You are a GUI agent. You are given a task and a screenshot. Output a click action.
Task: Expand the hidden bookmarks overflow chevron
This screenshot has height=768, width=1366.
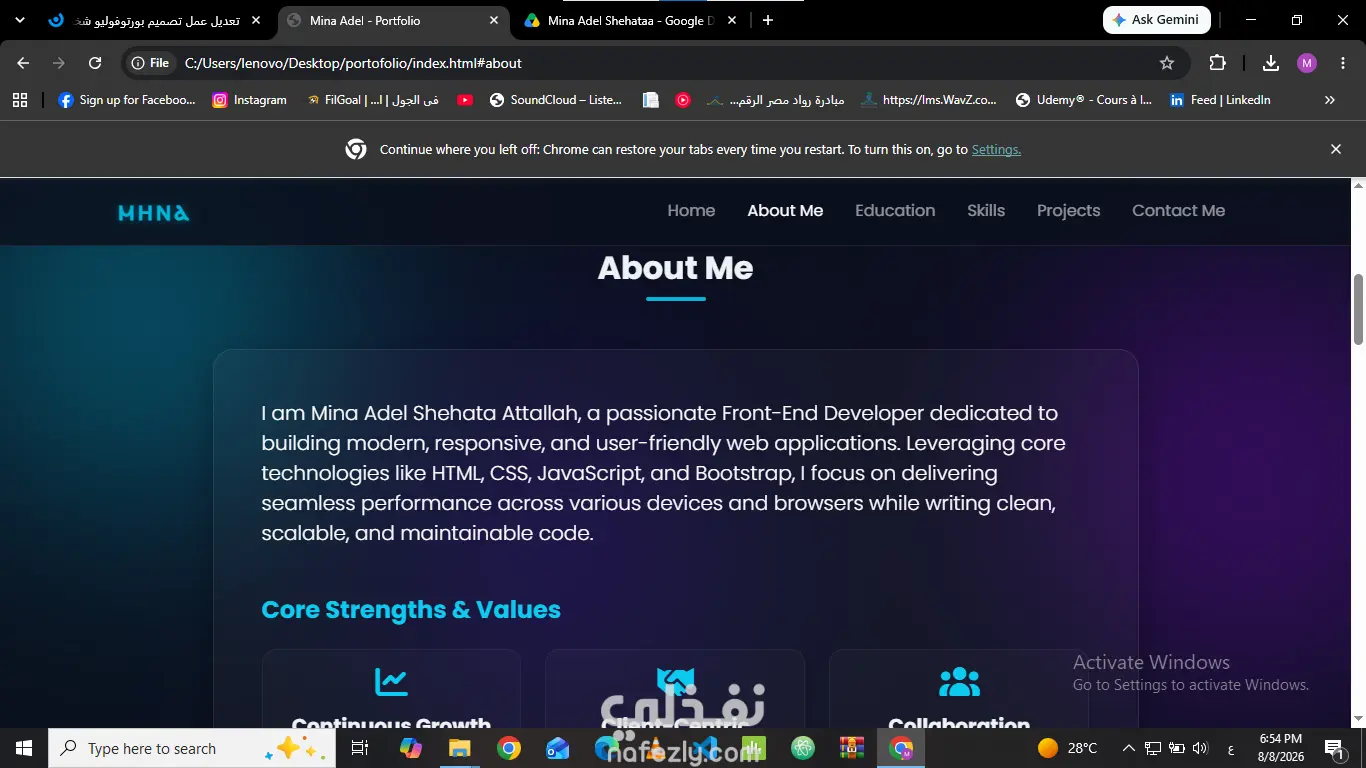coord(1330,100)
